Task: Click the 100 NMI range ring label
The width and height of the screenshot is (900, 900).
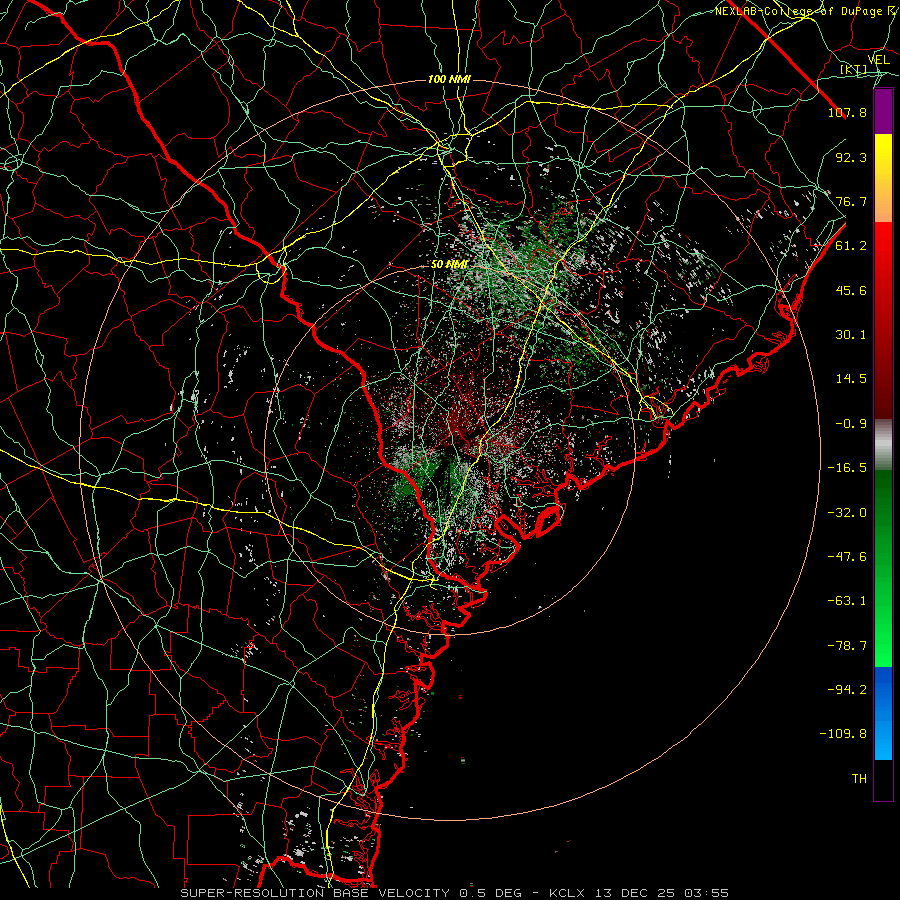Action: click(449, 79)
